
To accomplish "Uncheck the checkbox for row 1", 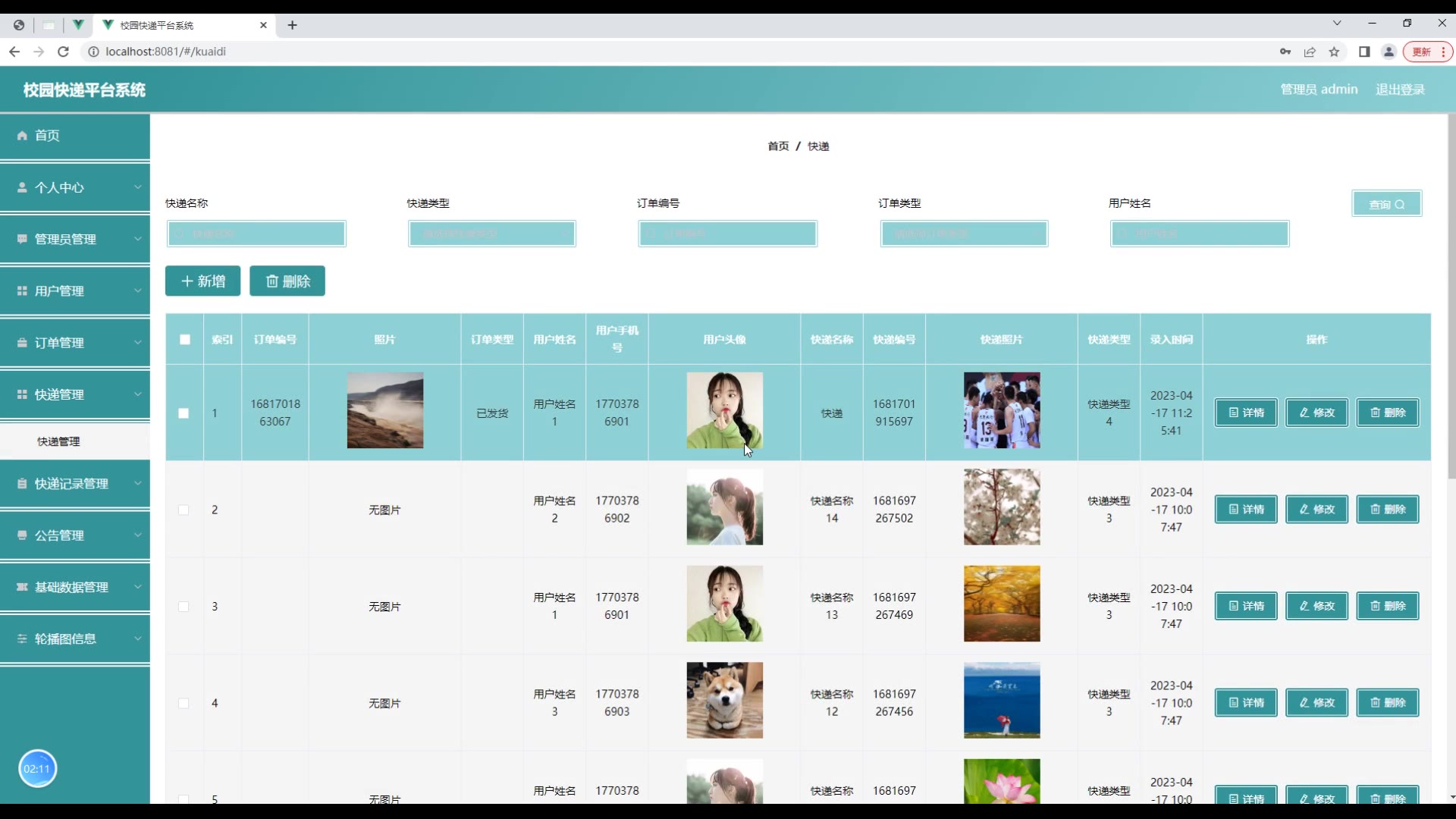I will (x=184, y=413).
